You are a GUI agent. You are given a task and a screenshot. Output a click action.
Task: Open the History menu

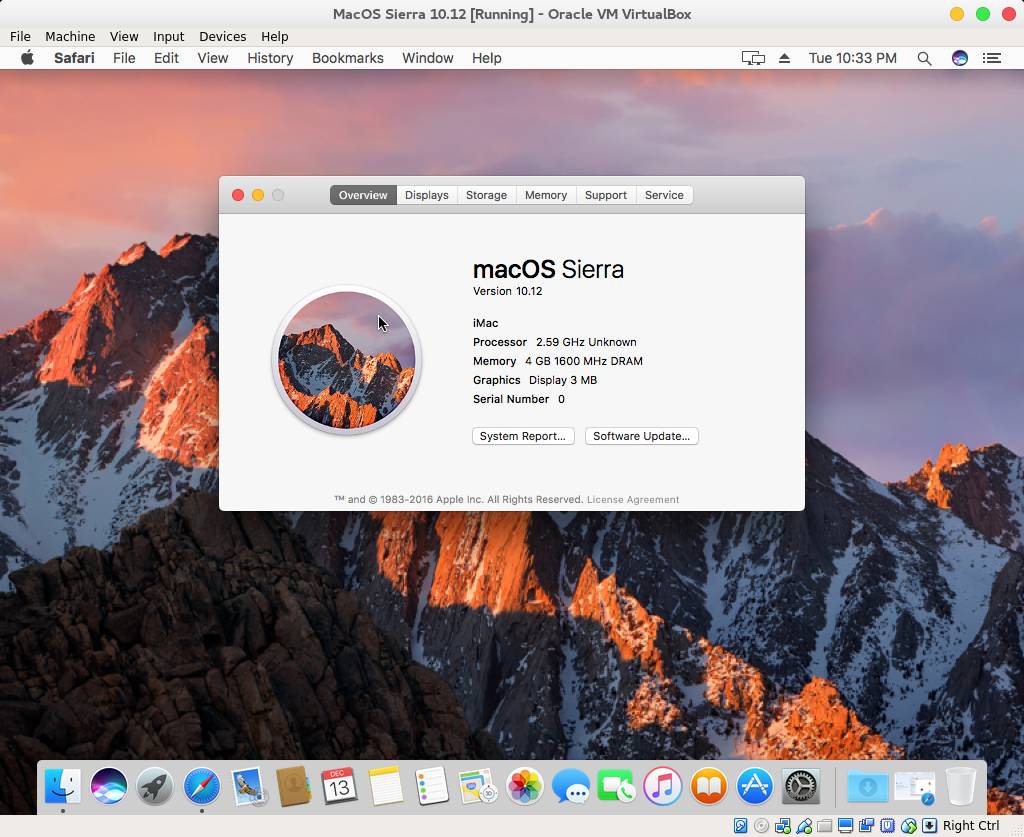(x=270, y=58)
